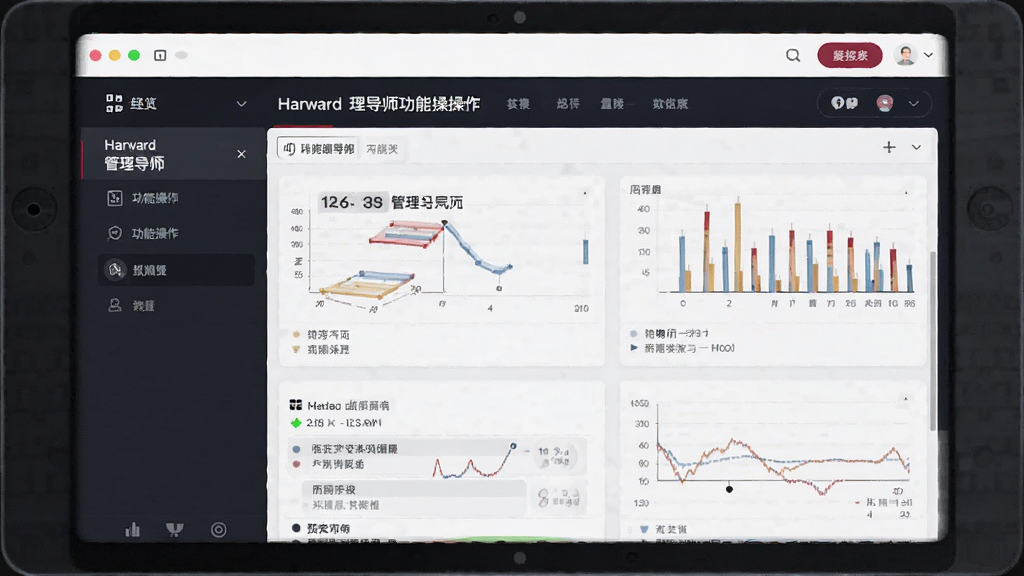Click the red pill button in title bar
The width and height of the screenshot is (1024, 576).
coord(850,56)
